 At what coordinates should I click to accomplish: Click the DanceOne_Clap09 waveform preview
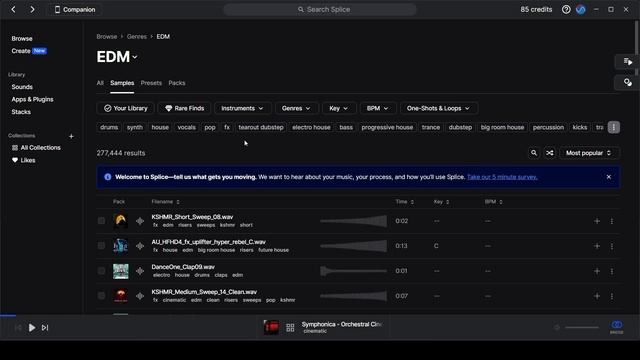pyautogui.click(x=353, y=271)
